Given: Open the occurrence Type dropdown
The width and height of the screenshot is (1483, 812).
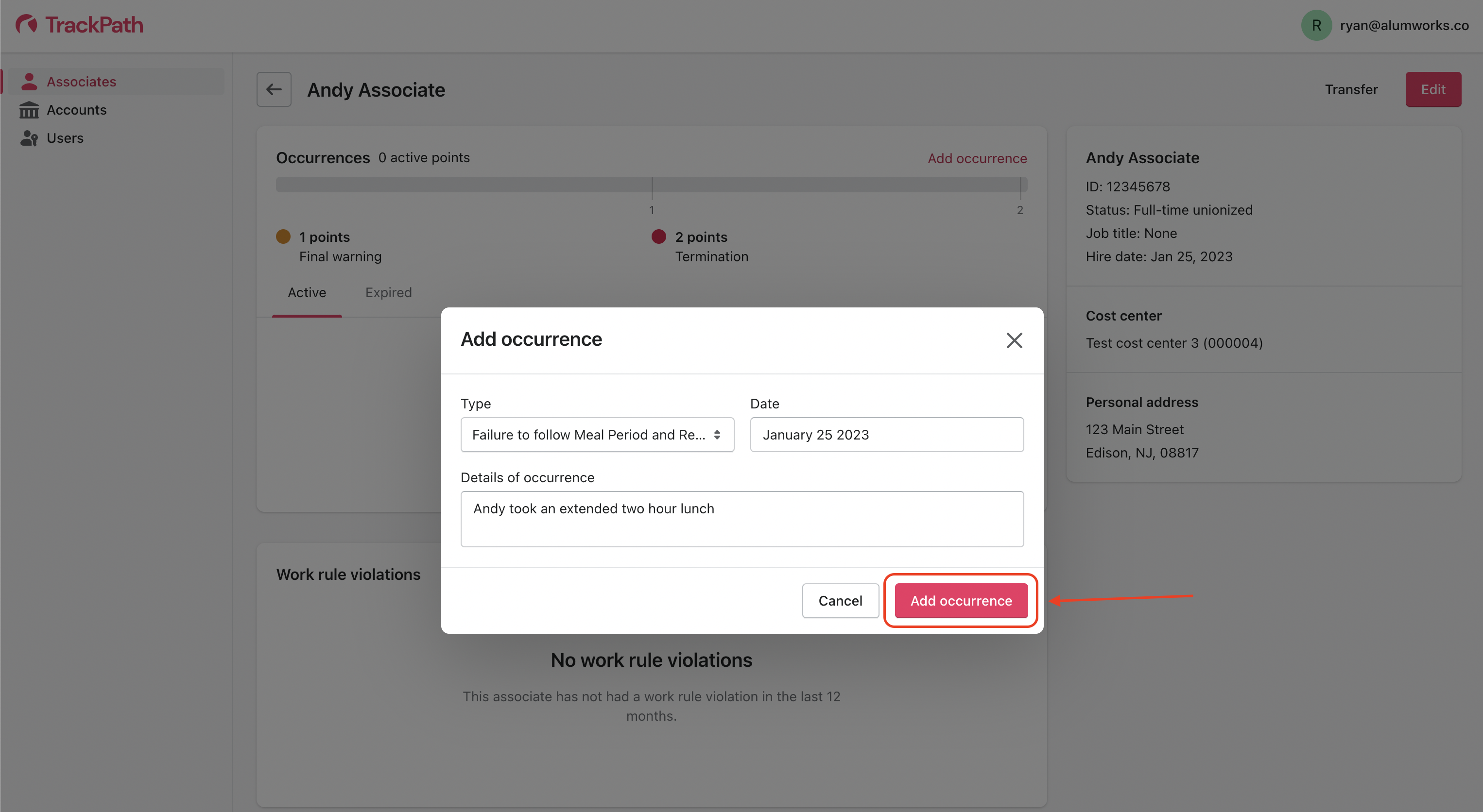Looking at the screenshot, I should point(588,435).
